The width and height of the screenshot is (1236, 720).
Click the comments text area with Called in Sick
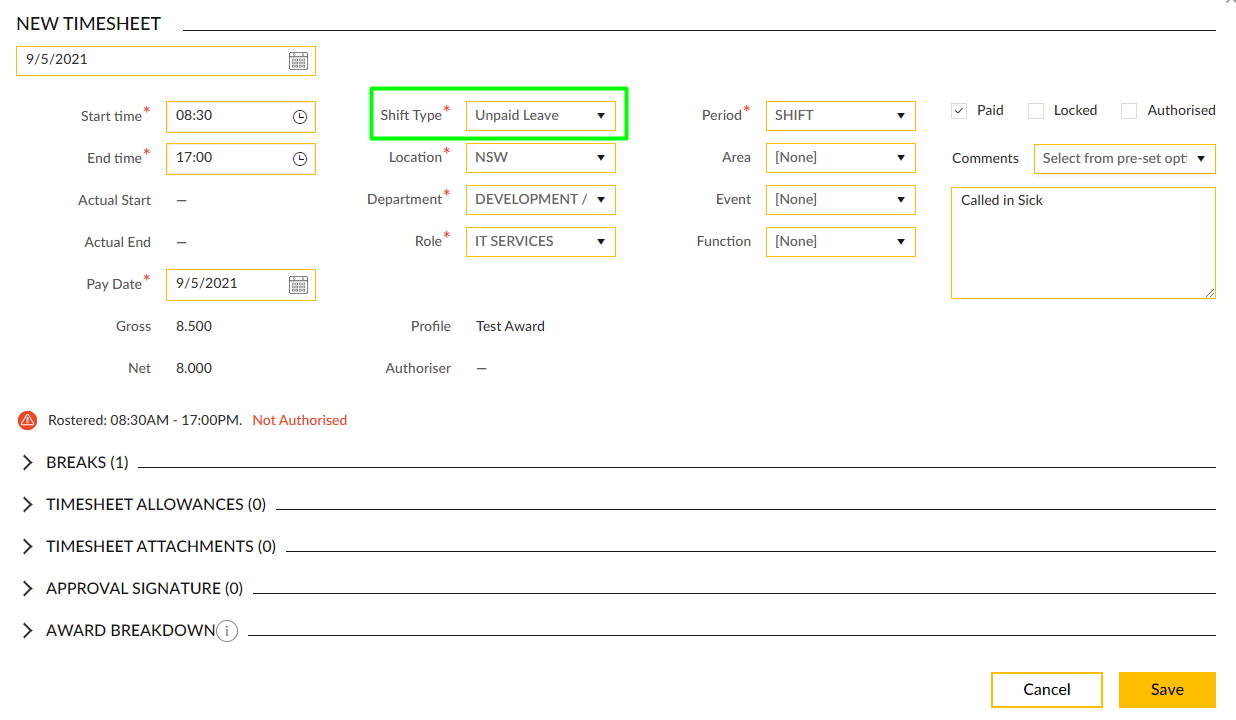pyautogui.click(x=1083, y=243)
